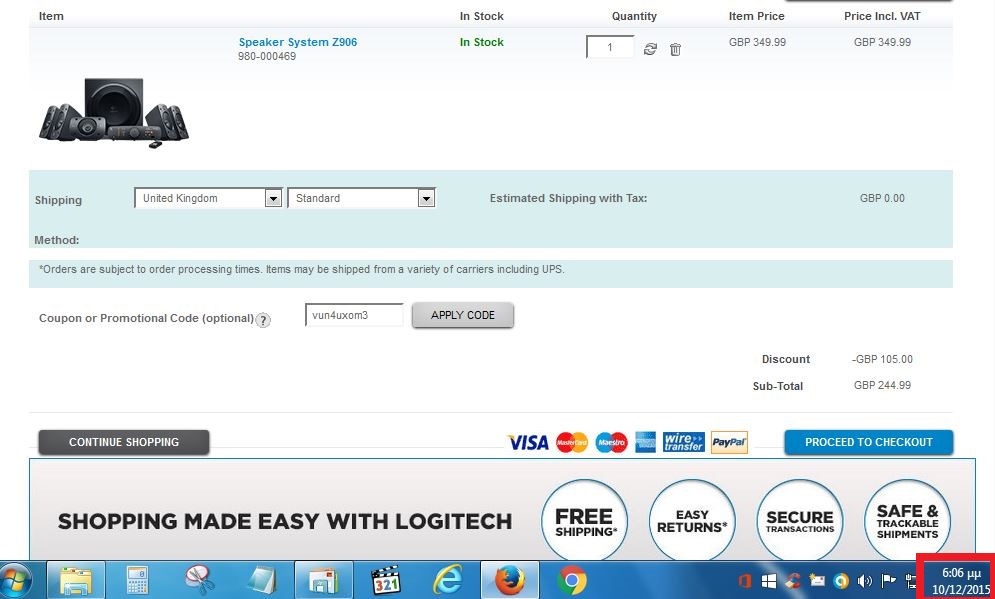The width and height of the screenshot is (995, 599).
Task: Open Calculator from taskbar
Action: pos(137,581)
